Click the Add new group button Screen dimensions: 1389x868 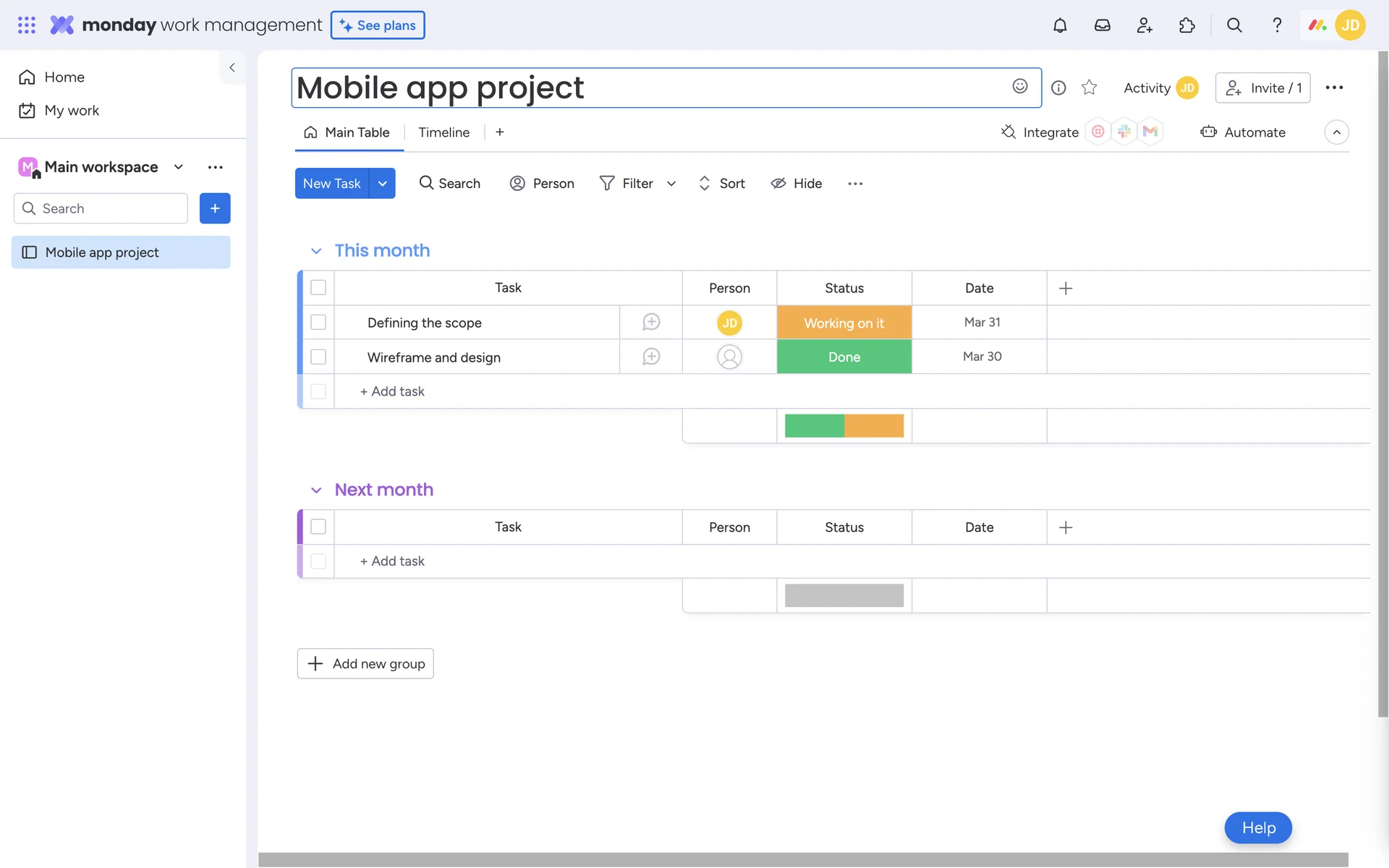[x=365, y=663]
